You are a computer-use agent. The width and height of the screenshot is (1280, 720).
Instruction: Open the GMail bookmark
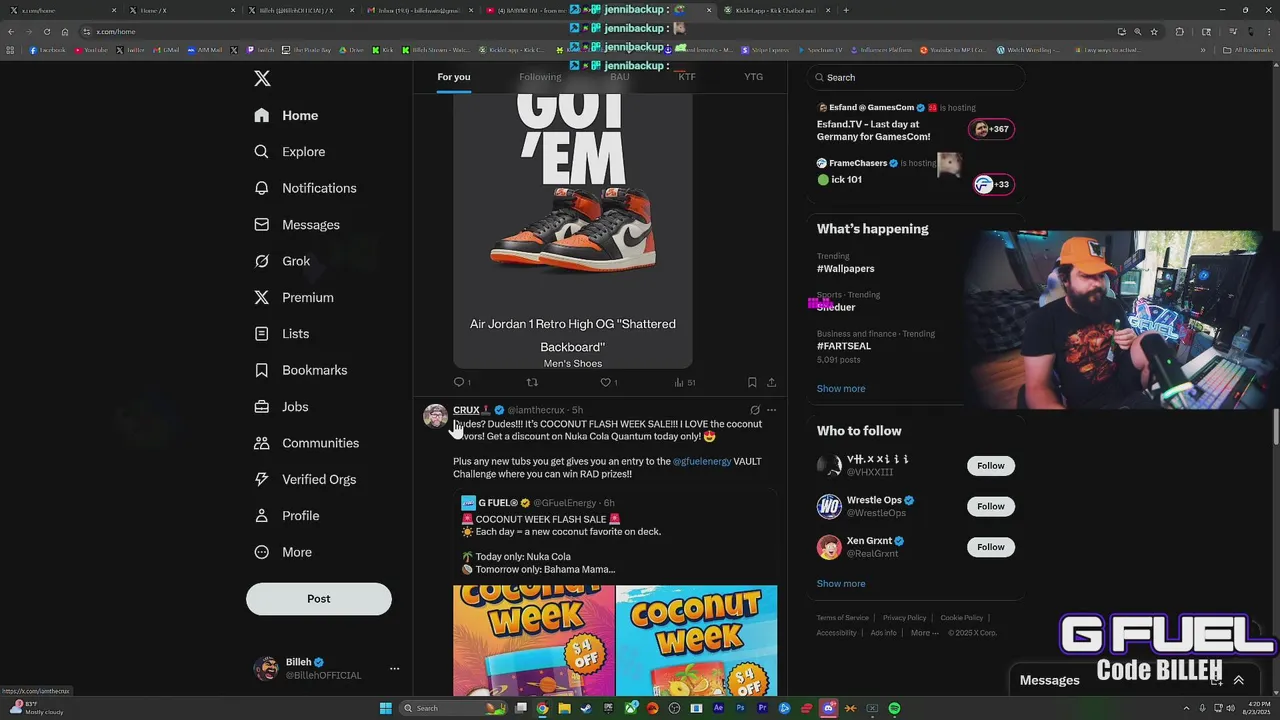coord(166,50)
